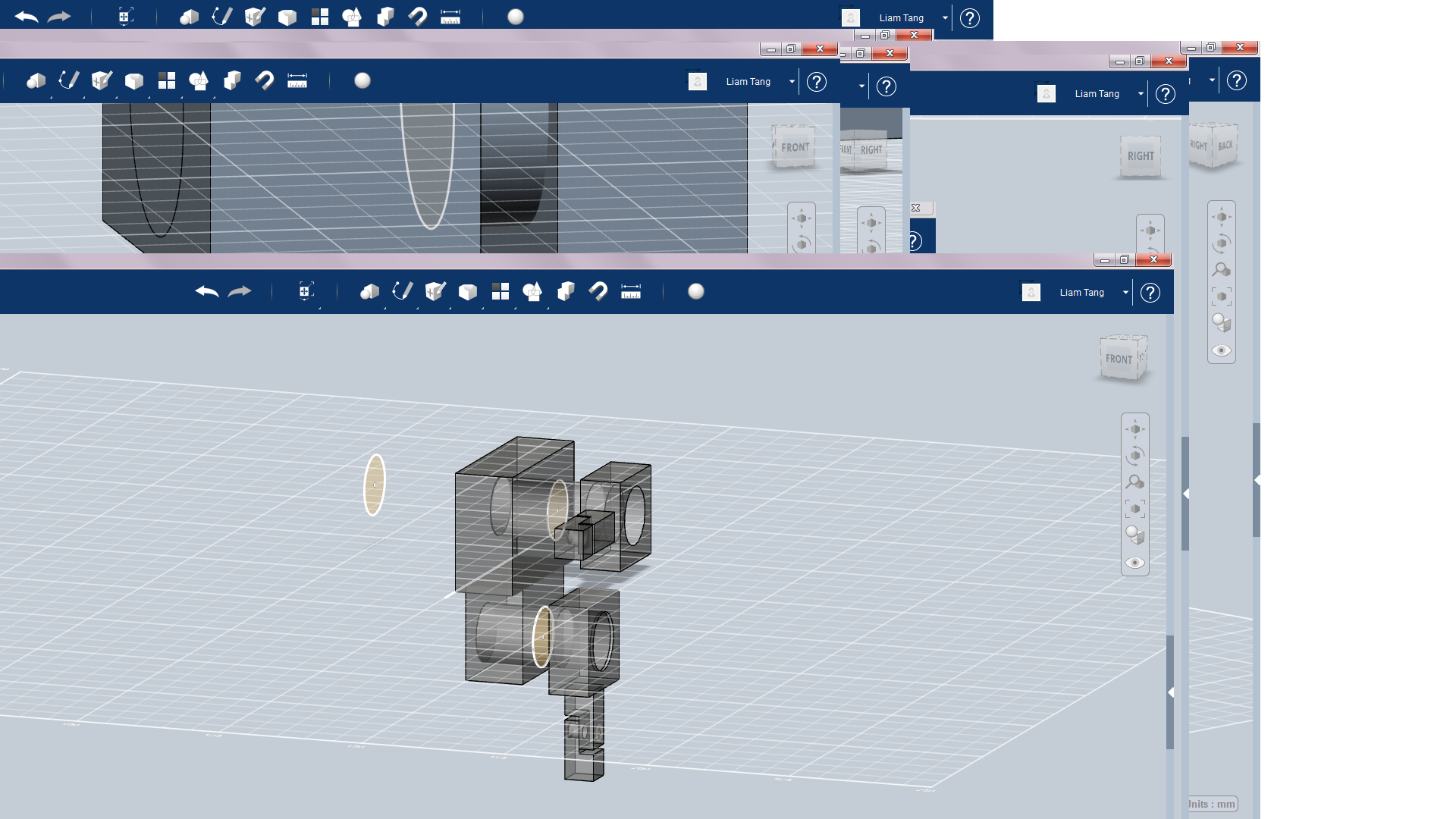Open the Material sphere in the second window toolbar
Viewport: 1456px width, 819px height.
coord(362,80)
